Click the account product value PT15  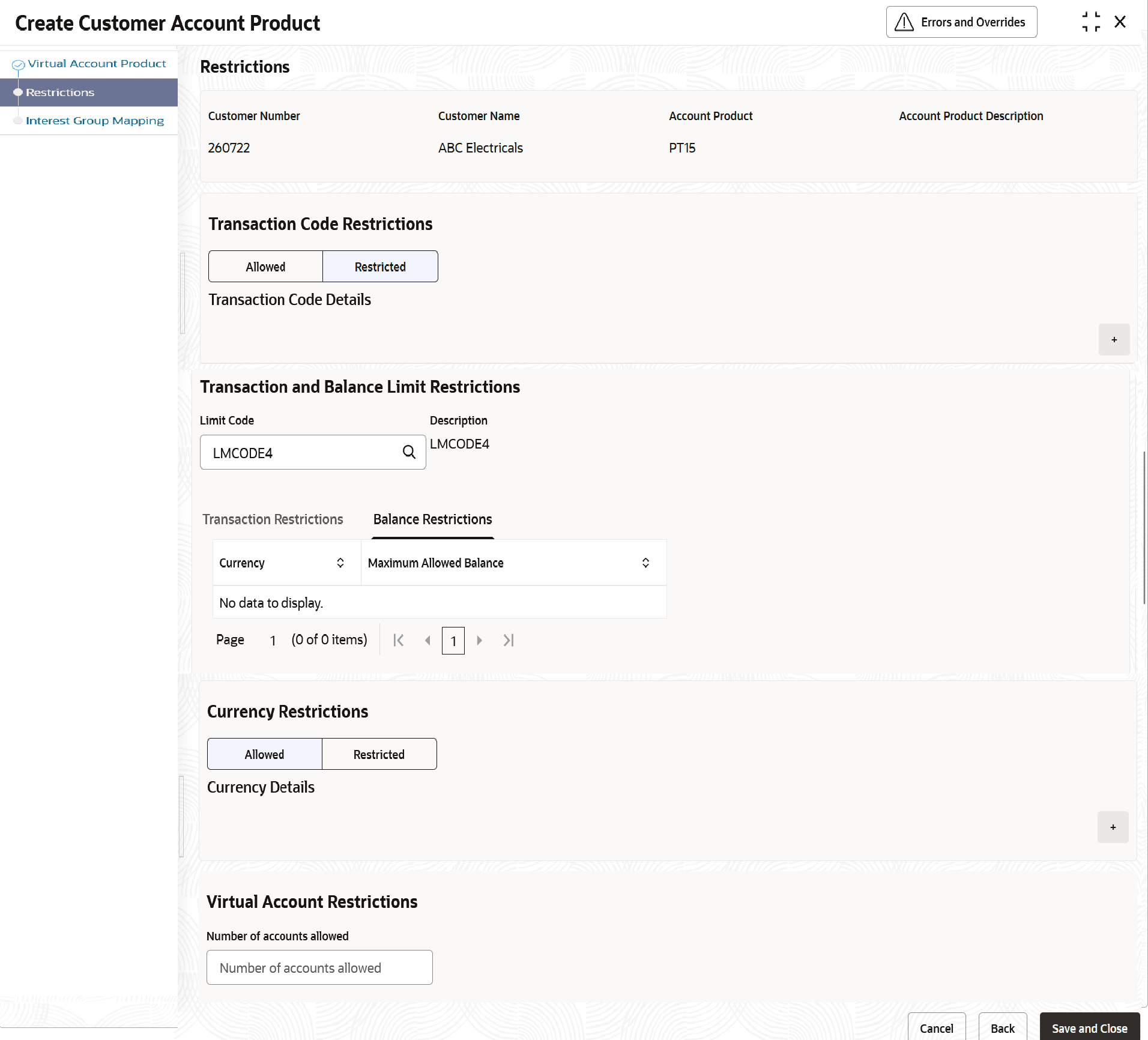pos(682,148)
